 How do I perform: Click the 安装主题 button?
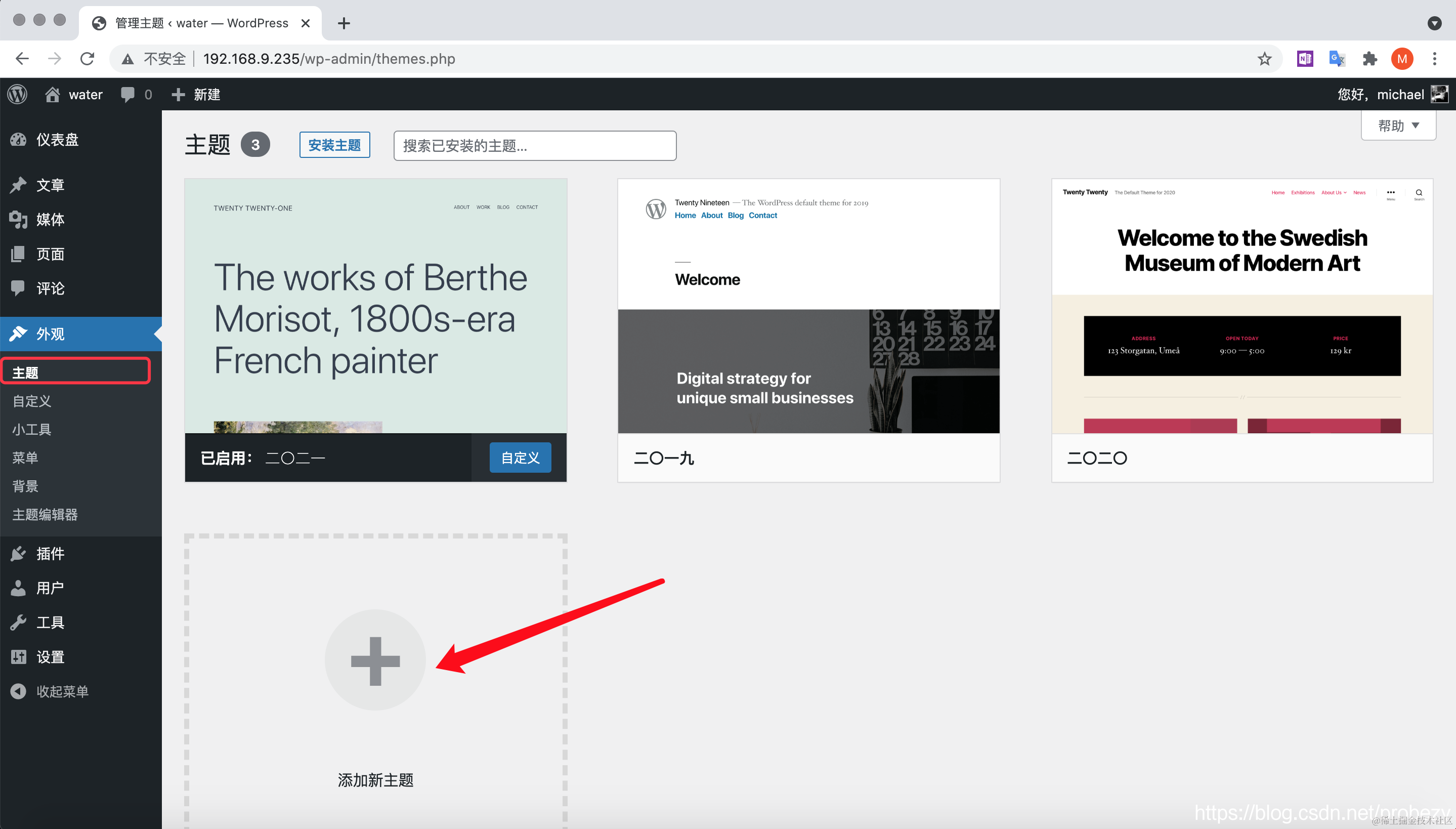click(x=334, y=145)
